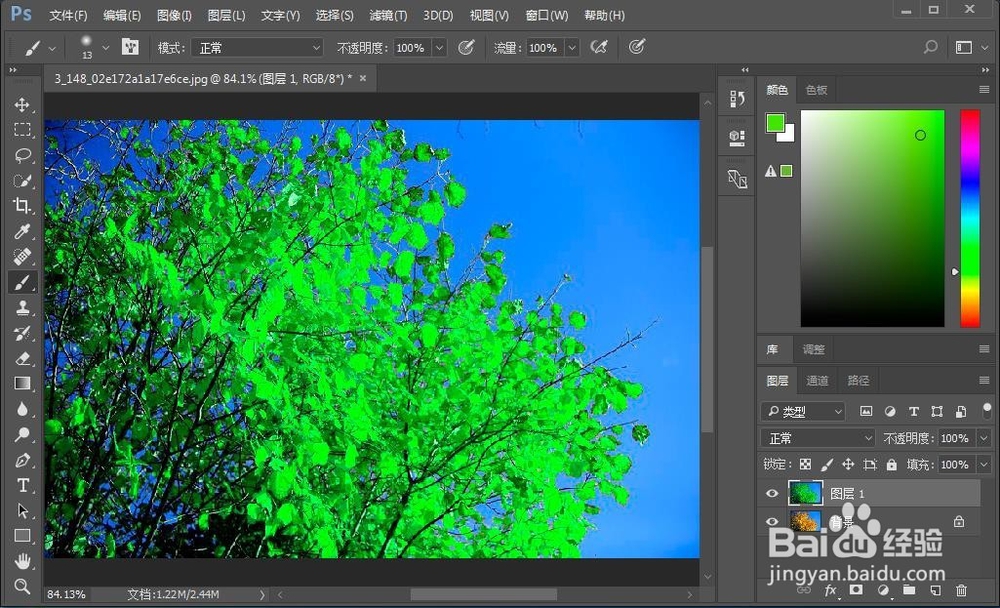Open the History panel icon
Viewport: 1000px width, 608px height.
point(737,99)
